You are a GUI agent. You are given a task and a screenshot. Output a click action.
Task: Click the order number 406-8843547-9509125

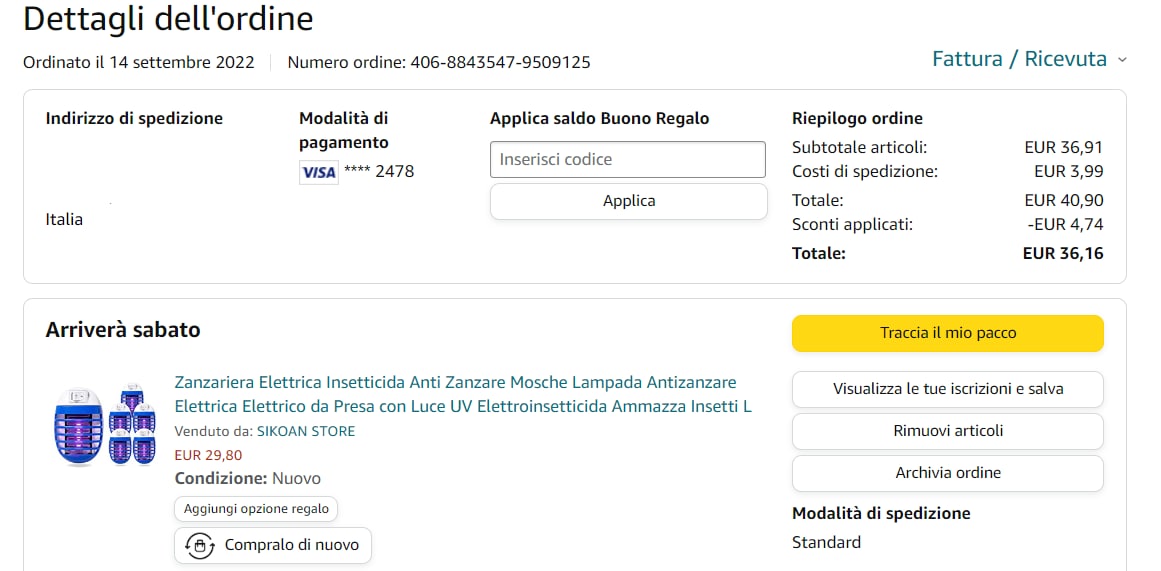500,62
